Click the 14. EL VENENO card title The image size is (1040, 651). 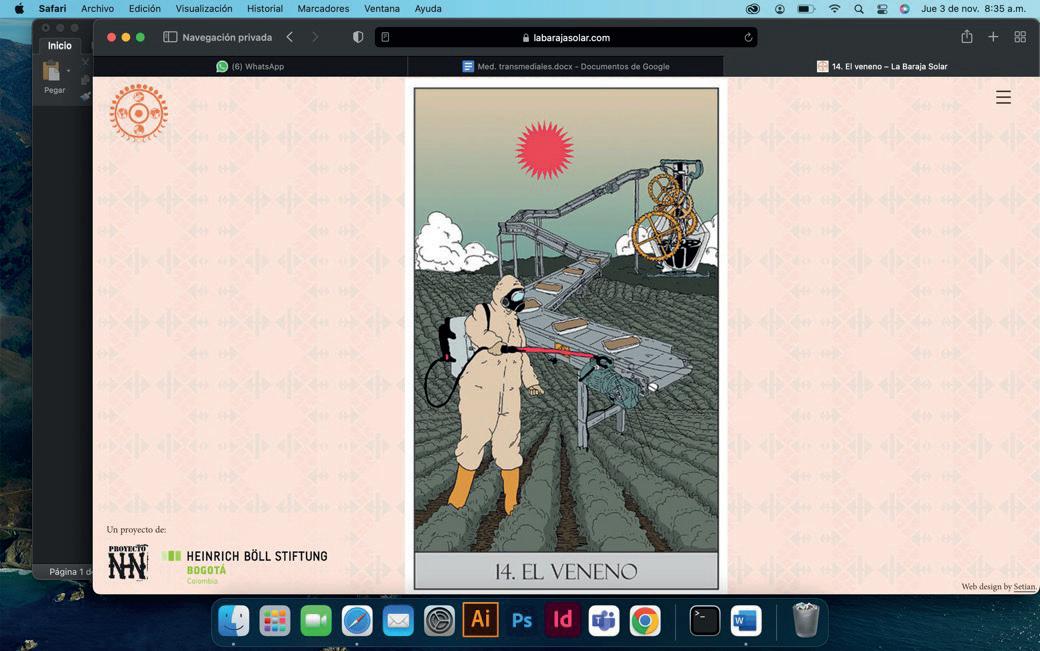point(566,571)
